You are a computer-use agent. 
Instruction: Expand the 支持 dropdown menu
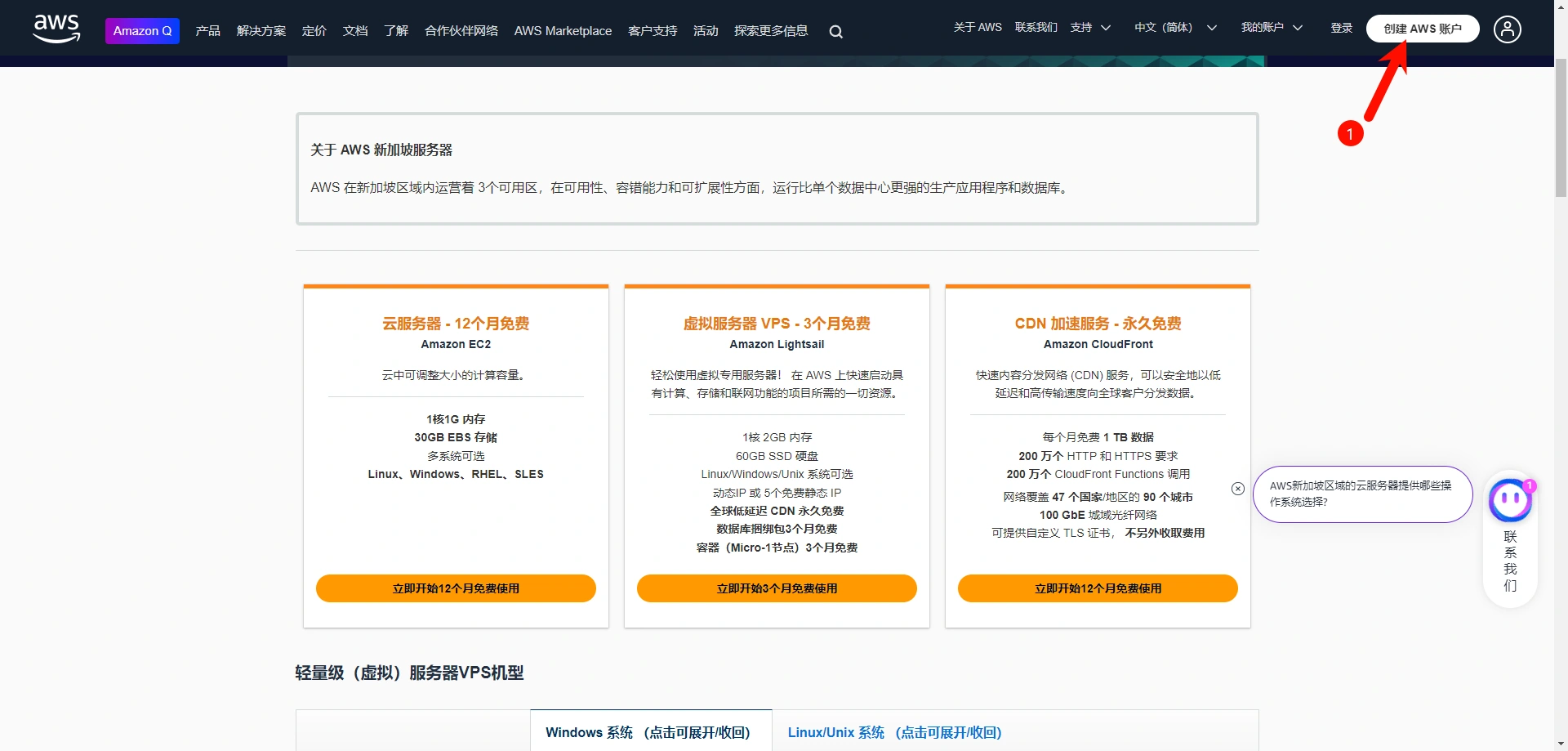click(x=1090, y=28)
